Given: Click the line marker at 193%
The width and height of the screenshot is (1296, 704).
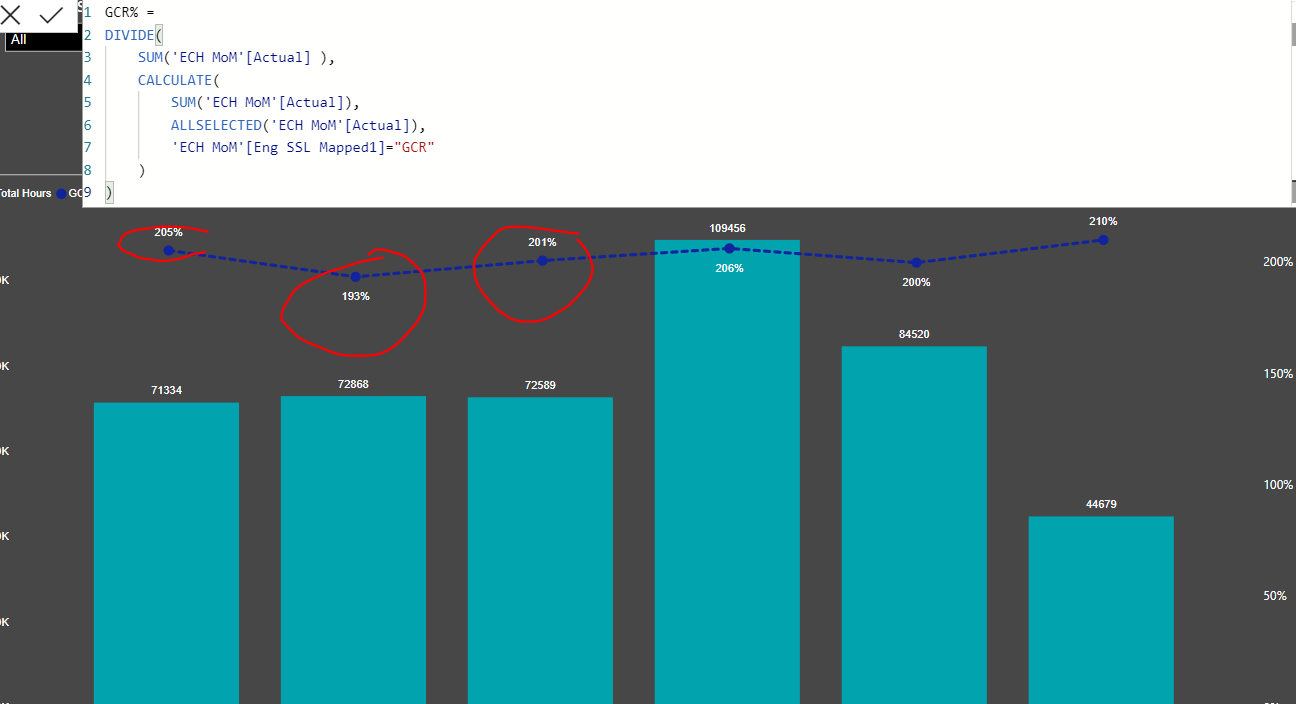Looking at the screenshot, I should click(x=356, y=277).
